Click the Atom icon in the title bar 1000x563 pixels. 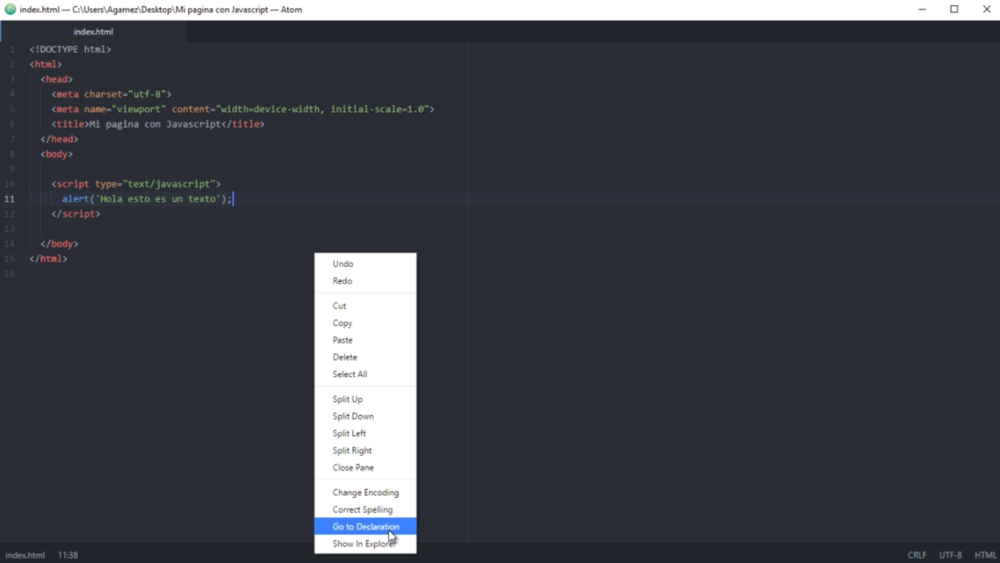point(10,10)
